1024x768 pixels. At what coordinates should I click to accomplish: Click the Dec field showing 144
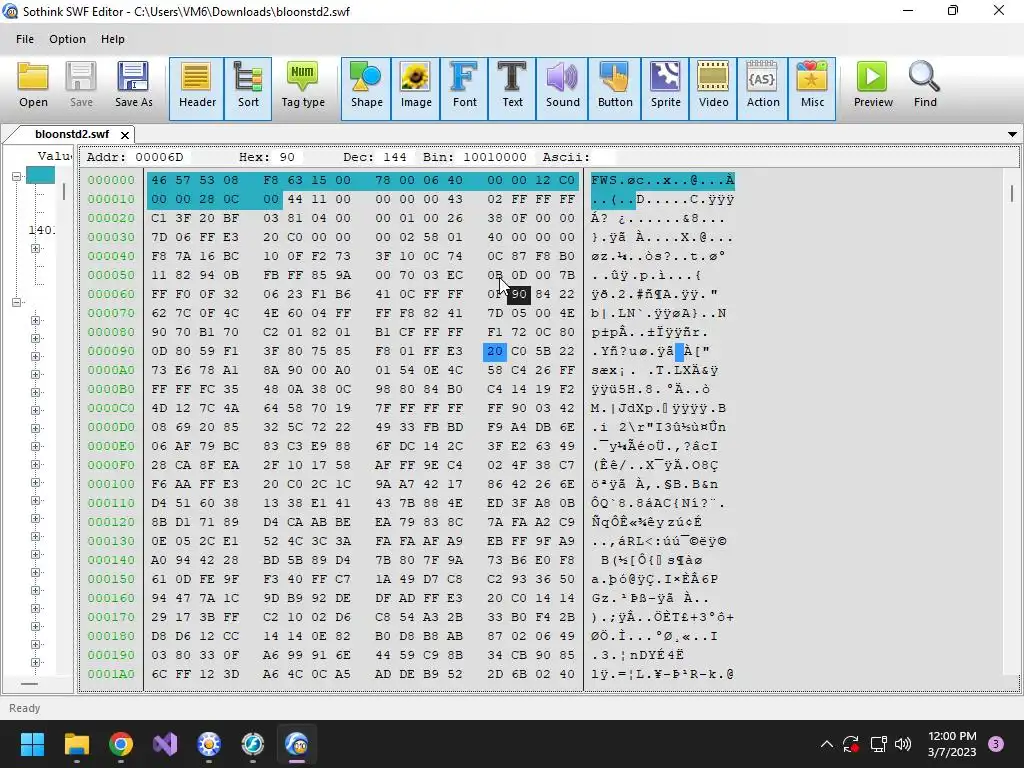click(x=394, y=157)
